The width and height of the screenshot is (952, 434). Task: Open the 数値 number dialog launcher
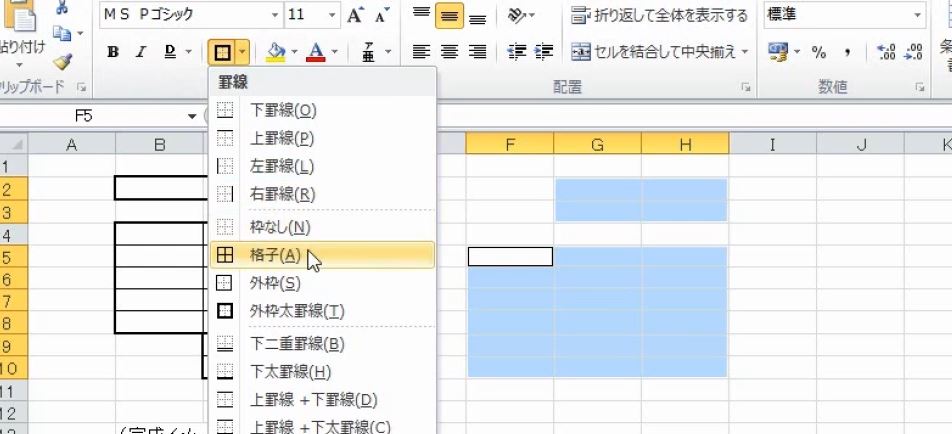(x=920, y=87)
